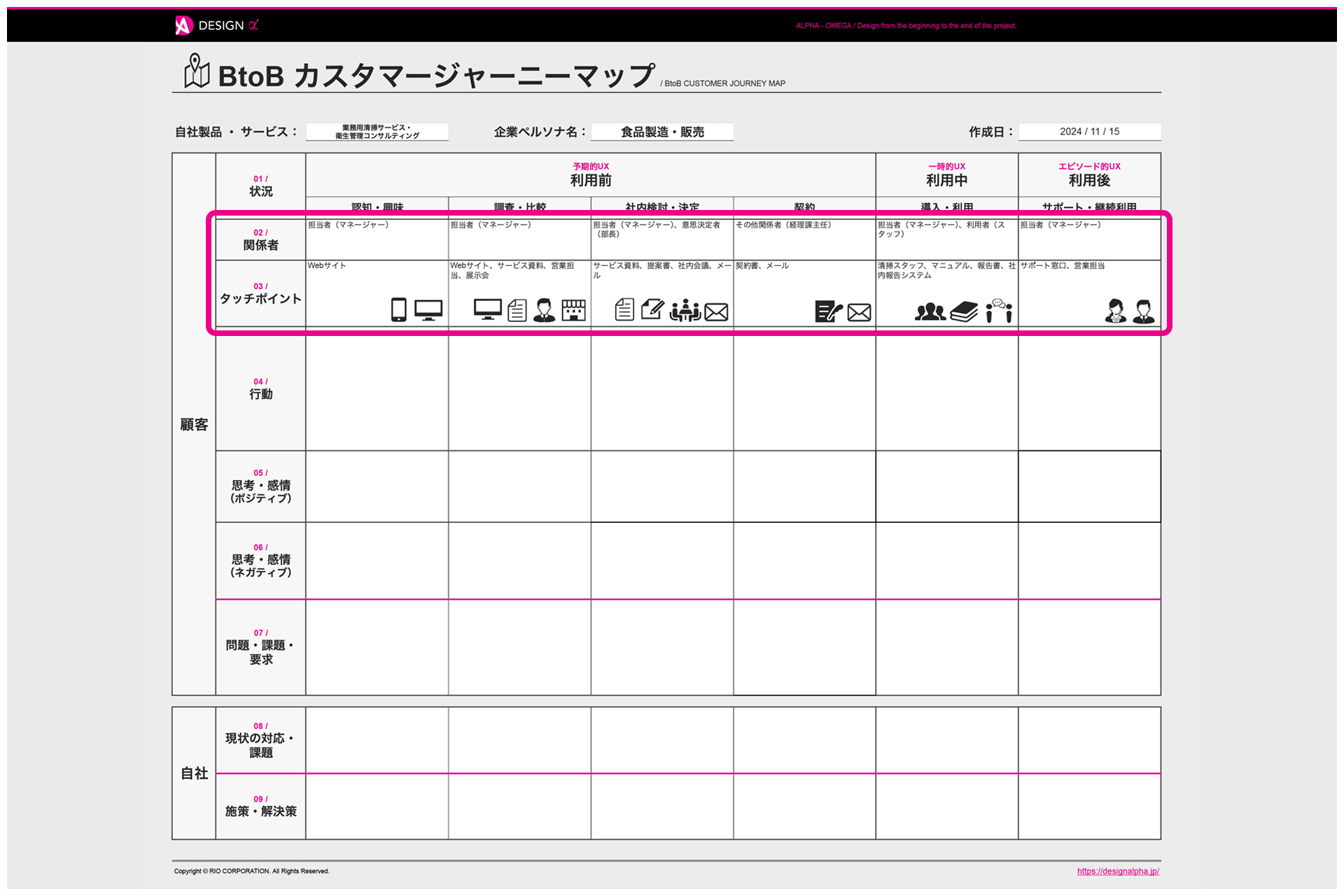Select the 07 / 問題・課題・要求 row label
The width and height of the screenshot is (1344, 896).
coord(261,647)
